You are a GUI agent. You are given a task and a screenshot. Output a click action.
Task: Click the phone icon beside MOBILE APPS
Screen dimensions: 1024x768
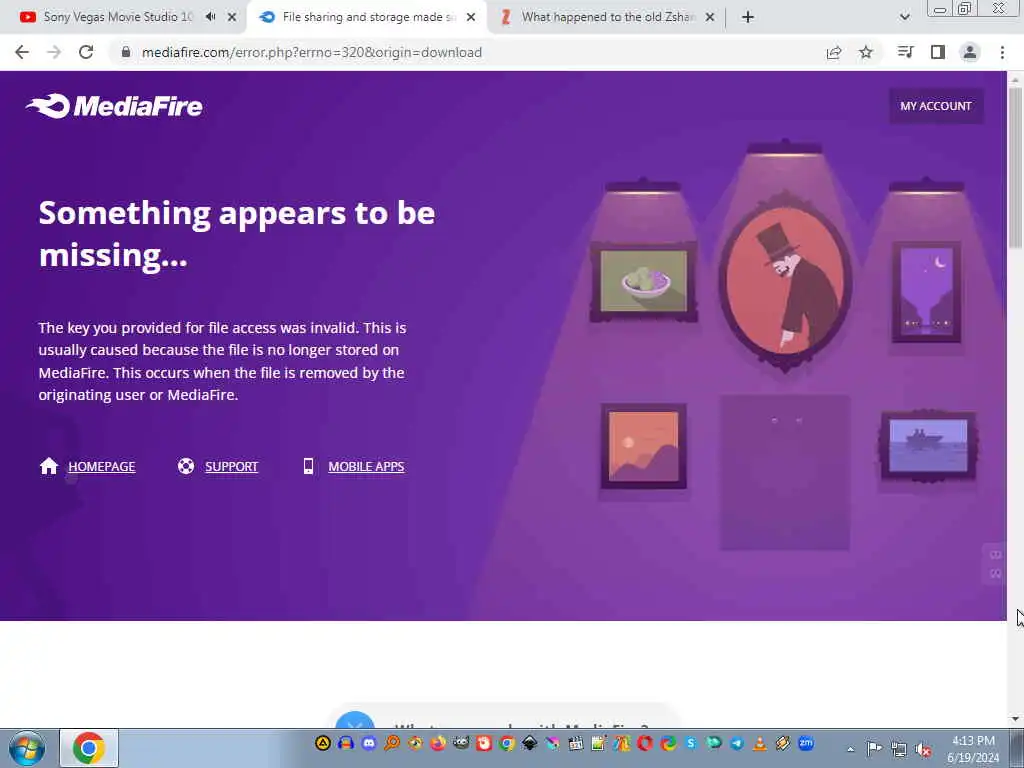[308, 466]
